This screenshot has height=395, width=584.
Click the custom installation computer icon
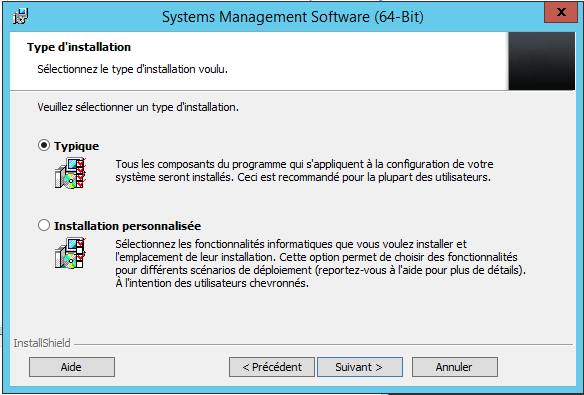pyautogui.click(x=70, y=253)
